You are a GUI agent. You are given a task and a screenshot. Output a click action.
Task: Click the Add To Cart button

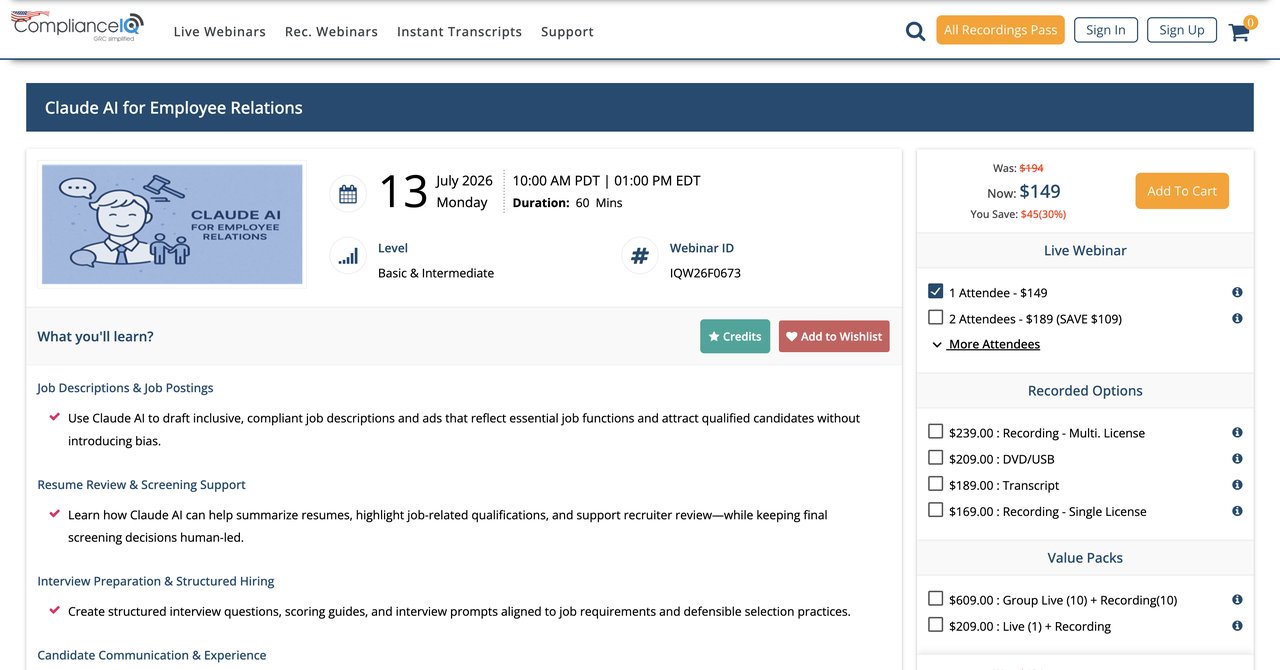click(x=1182, y=191)
